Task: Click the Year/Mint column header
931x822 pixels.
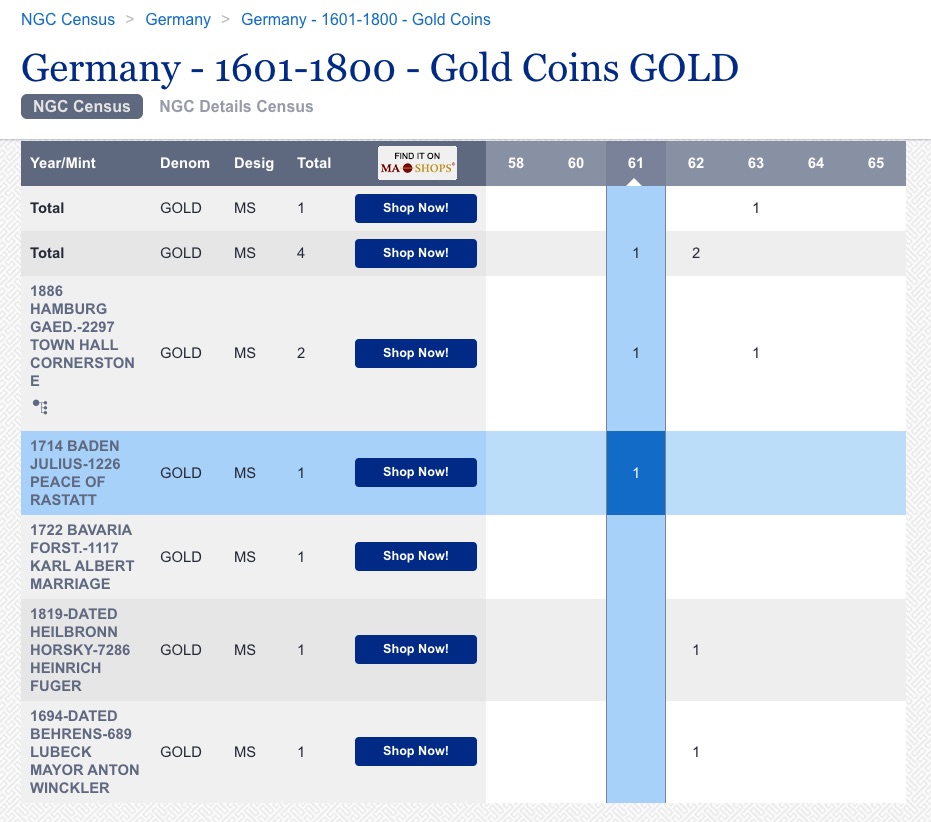Action: click(x=62, y=163)
